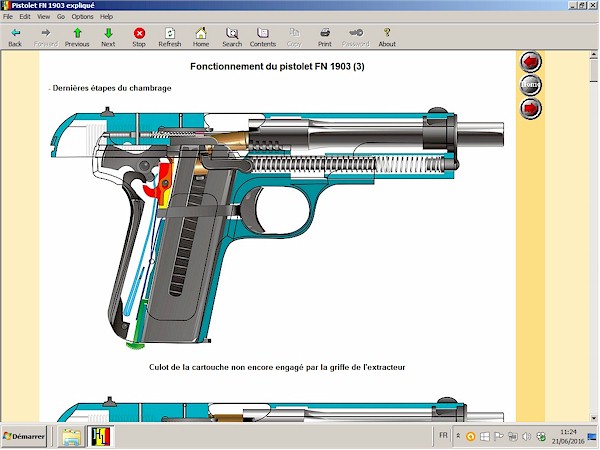
Task: Click the FR language indicator
Action: coord(443,435)
